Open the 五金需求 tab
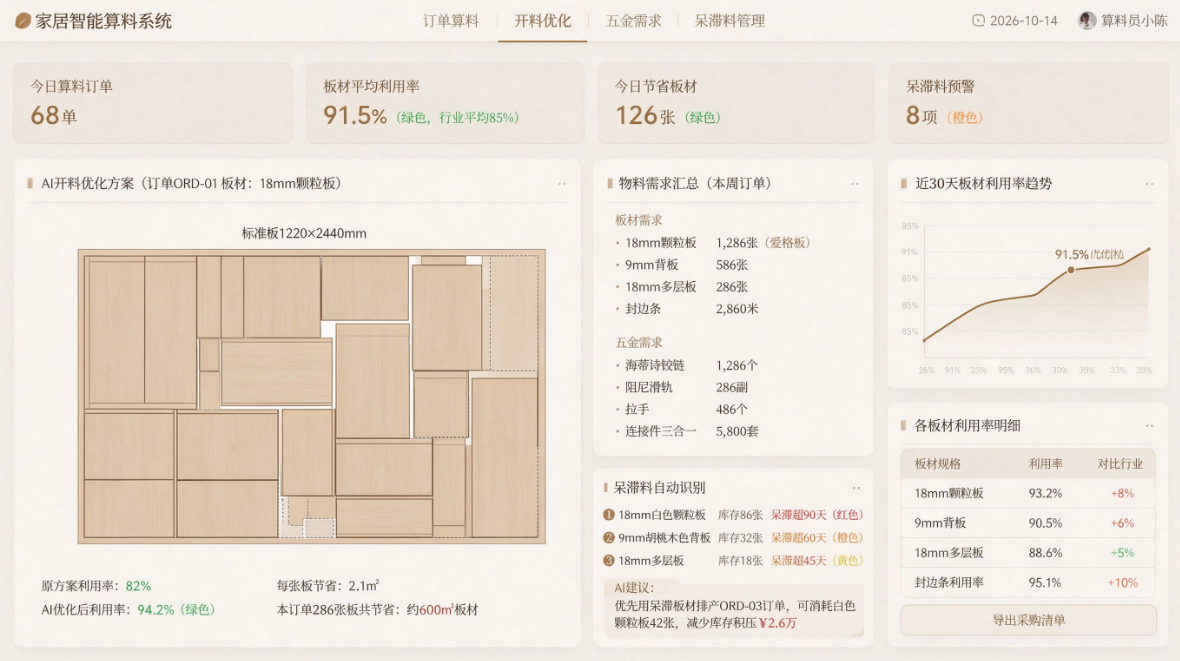1180x661 pixels. click(x=633, y=21)
